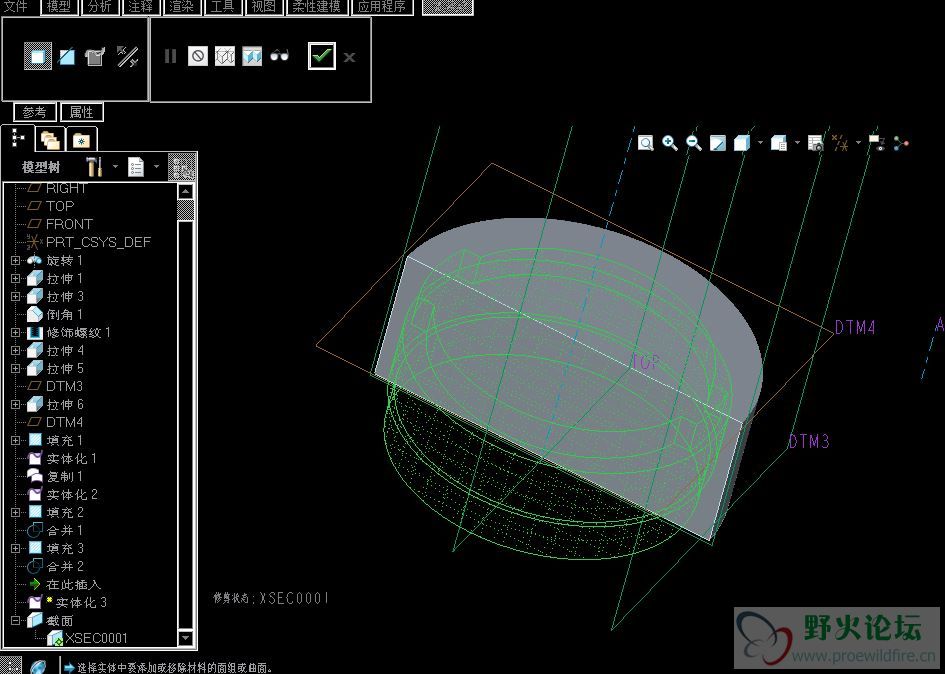
Task: Click the model tree scroll down arrow
Action: point(186,637)
